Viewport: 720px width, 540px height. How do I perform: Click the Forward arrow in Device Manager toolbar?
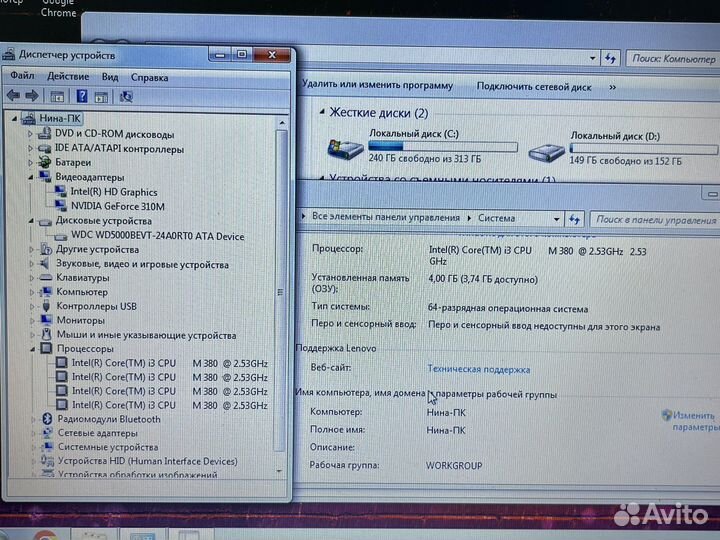[x=31, y=96]
